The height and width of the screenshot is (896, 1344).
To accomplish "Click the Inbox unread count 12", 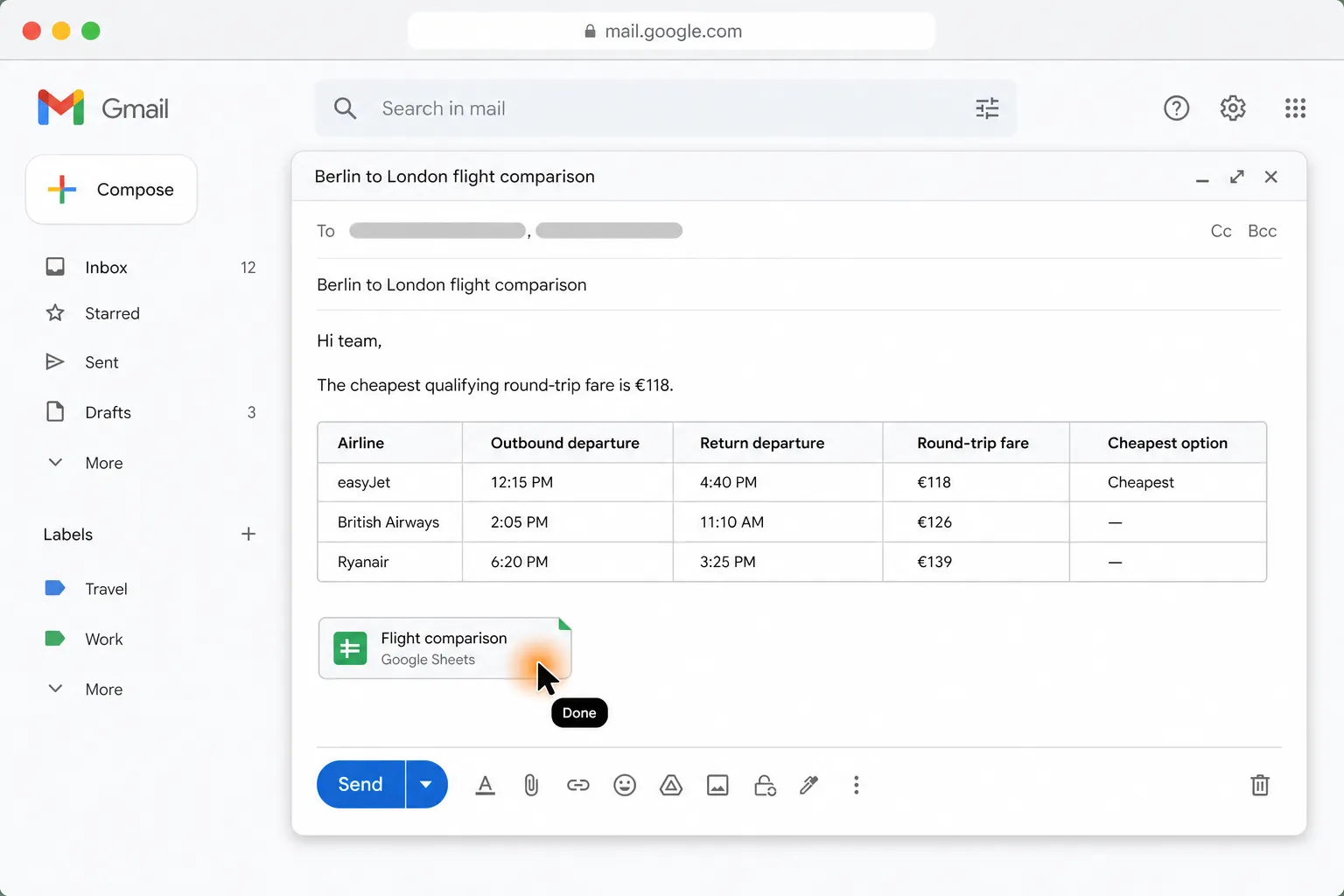I will (x=248, y=268).
